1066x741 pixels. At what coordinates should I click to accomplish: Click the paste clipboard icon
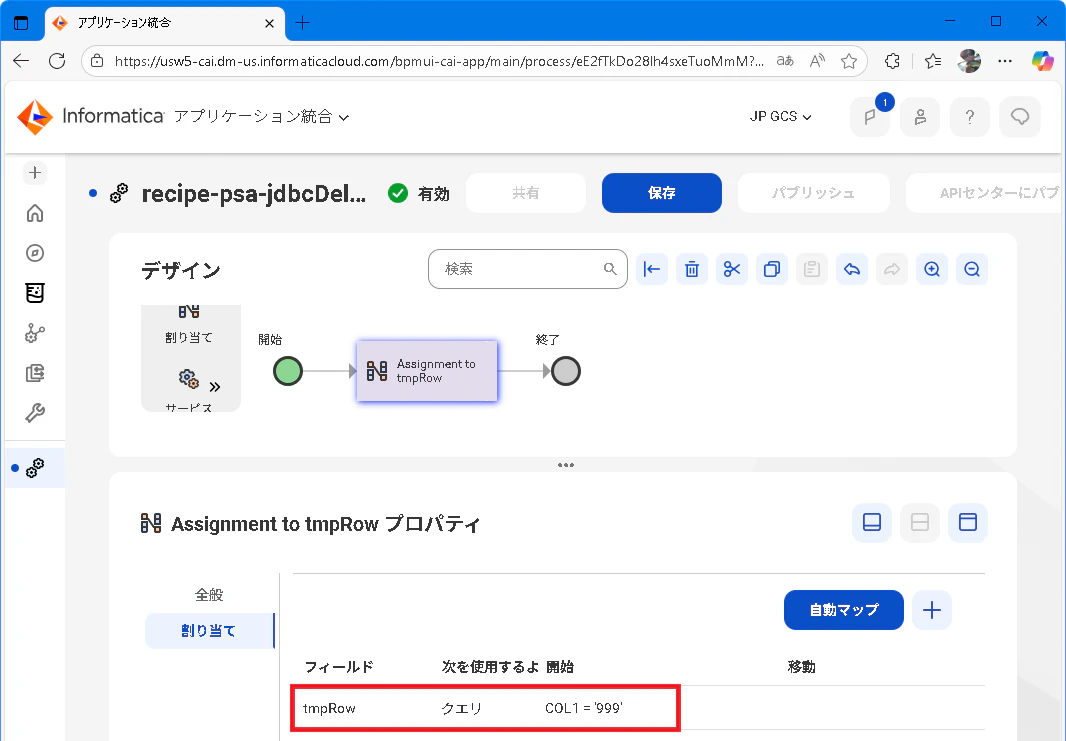coord(812,269)
